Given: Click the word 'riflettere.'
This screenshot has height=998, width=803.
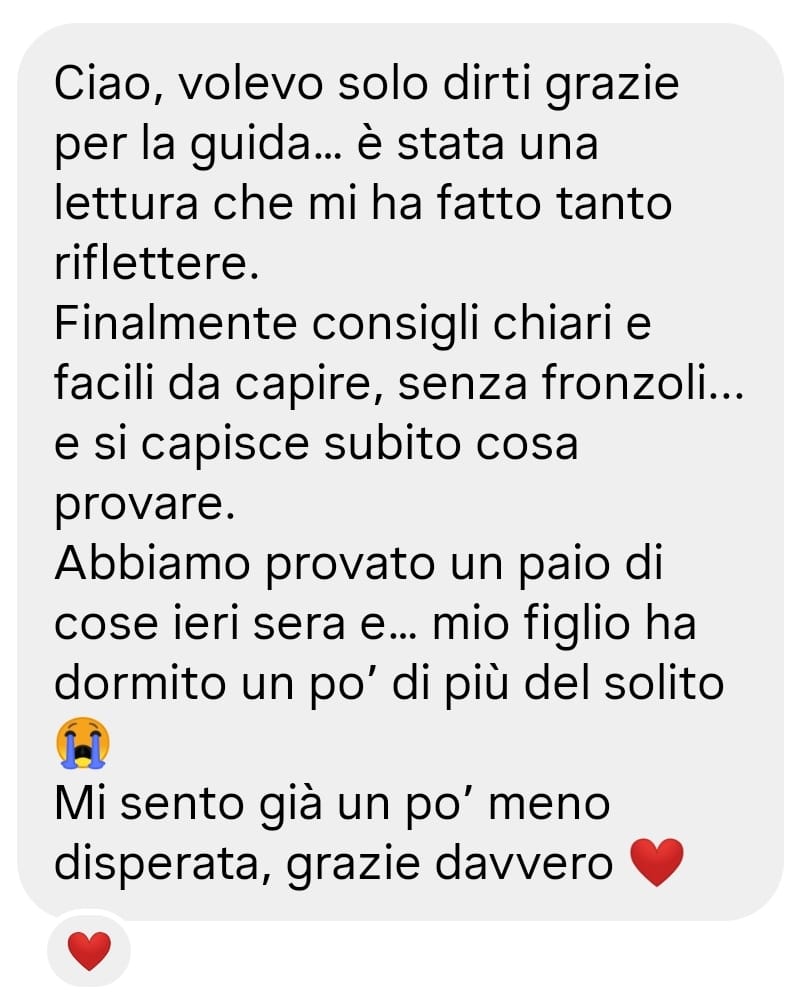Looking at the screenshot, I should pyautogui.click(x=157, y=263).
